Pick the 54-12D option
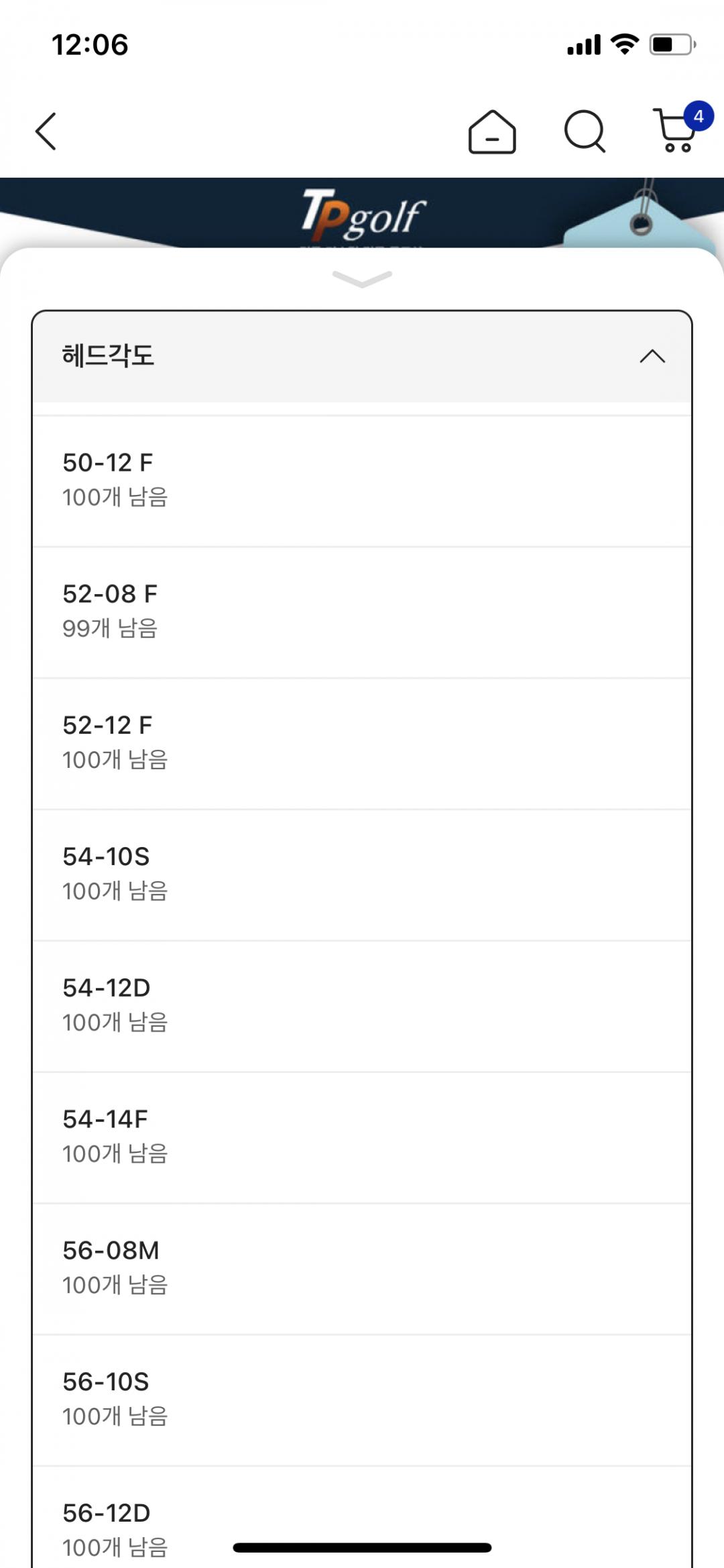Image resolution: width=724 pixels, height=1568 pixels. (362, 1005)
